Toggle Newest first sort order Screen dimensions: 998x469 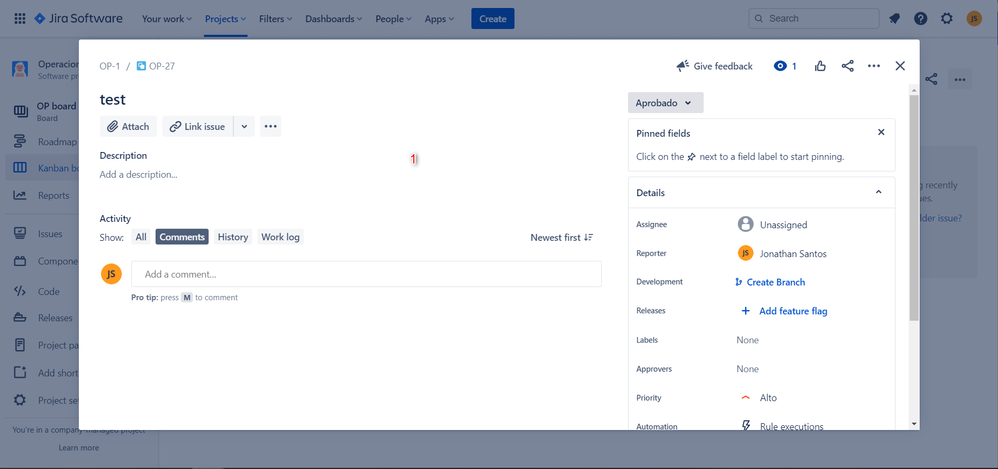[x=561, y=237]
